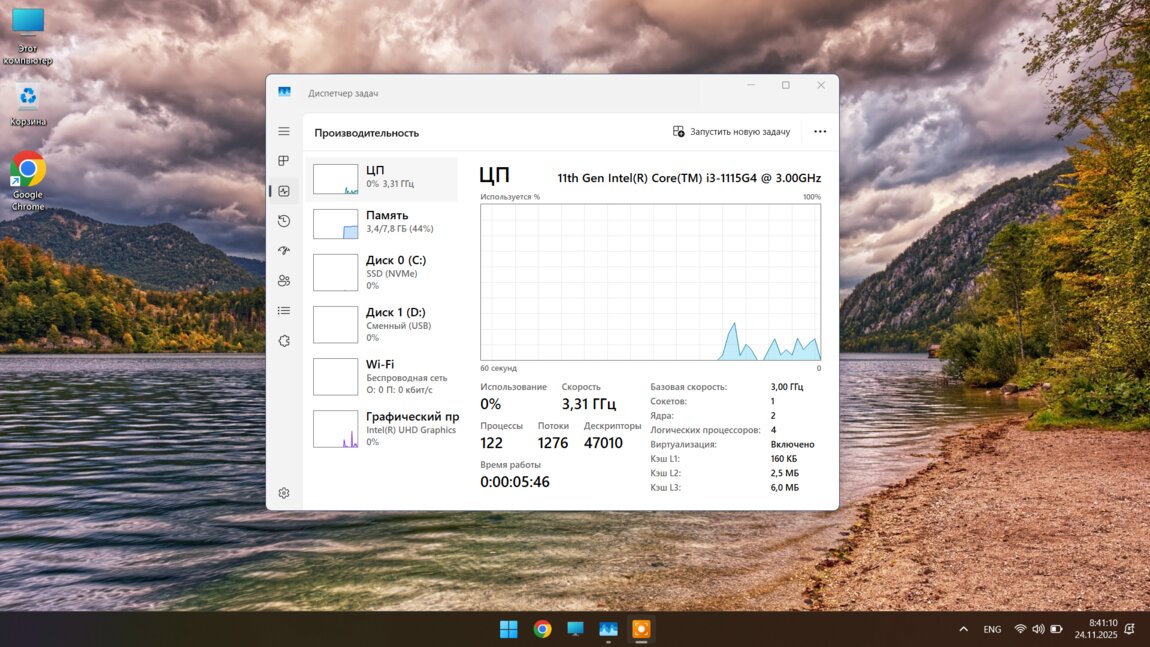Click the CPU usage graph area
Viewport: 1150px width, 647px height.
650,282
